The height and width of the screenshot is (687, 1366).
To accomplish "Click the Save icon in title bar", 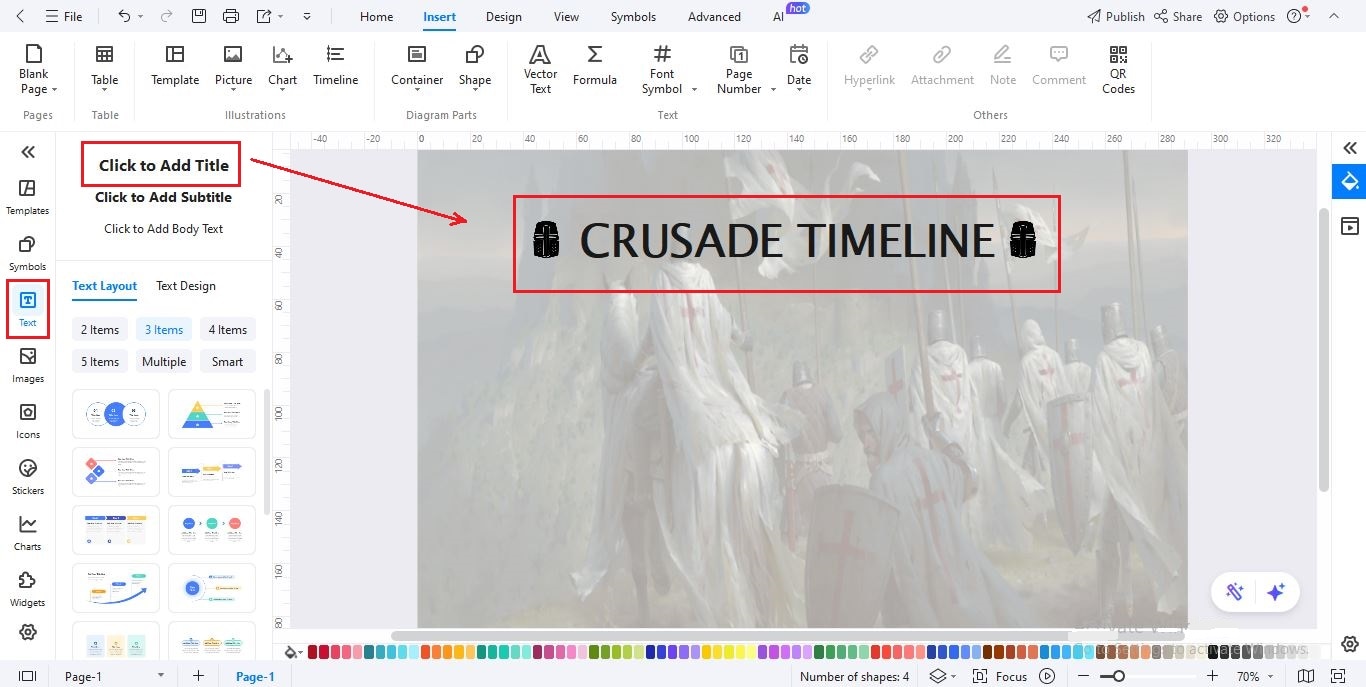I will click(x=198, y=16).
